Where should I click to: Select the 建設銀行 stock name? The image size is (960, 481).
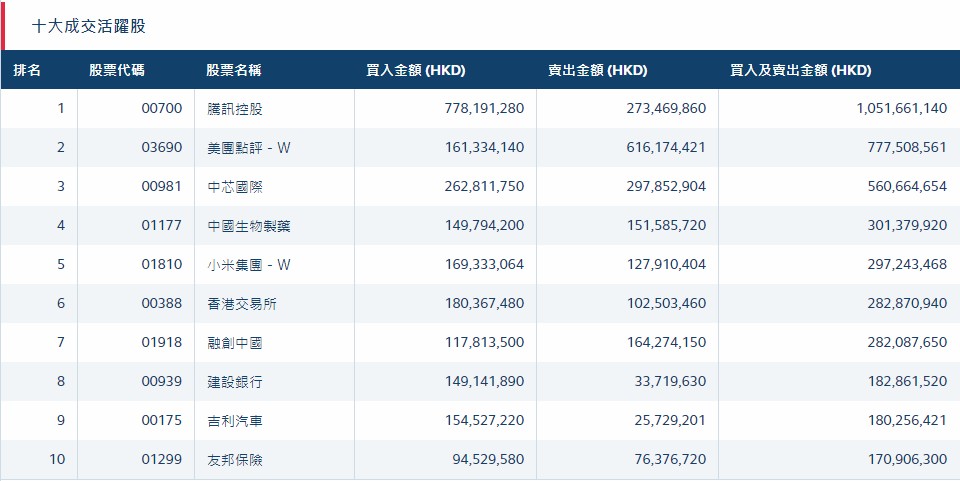click(x=235, y=381)
